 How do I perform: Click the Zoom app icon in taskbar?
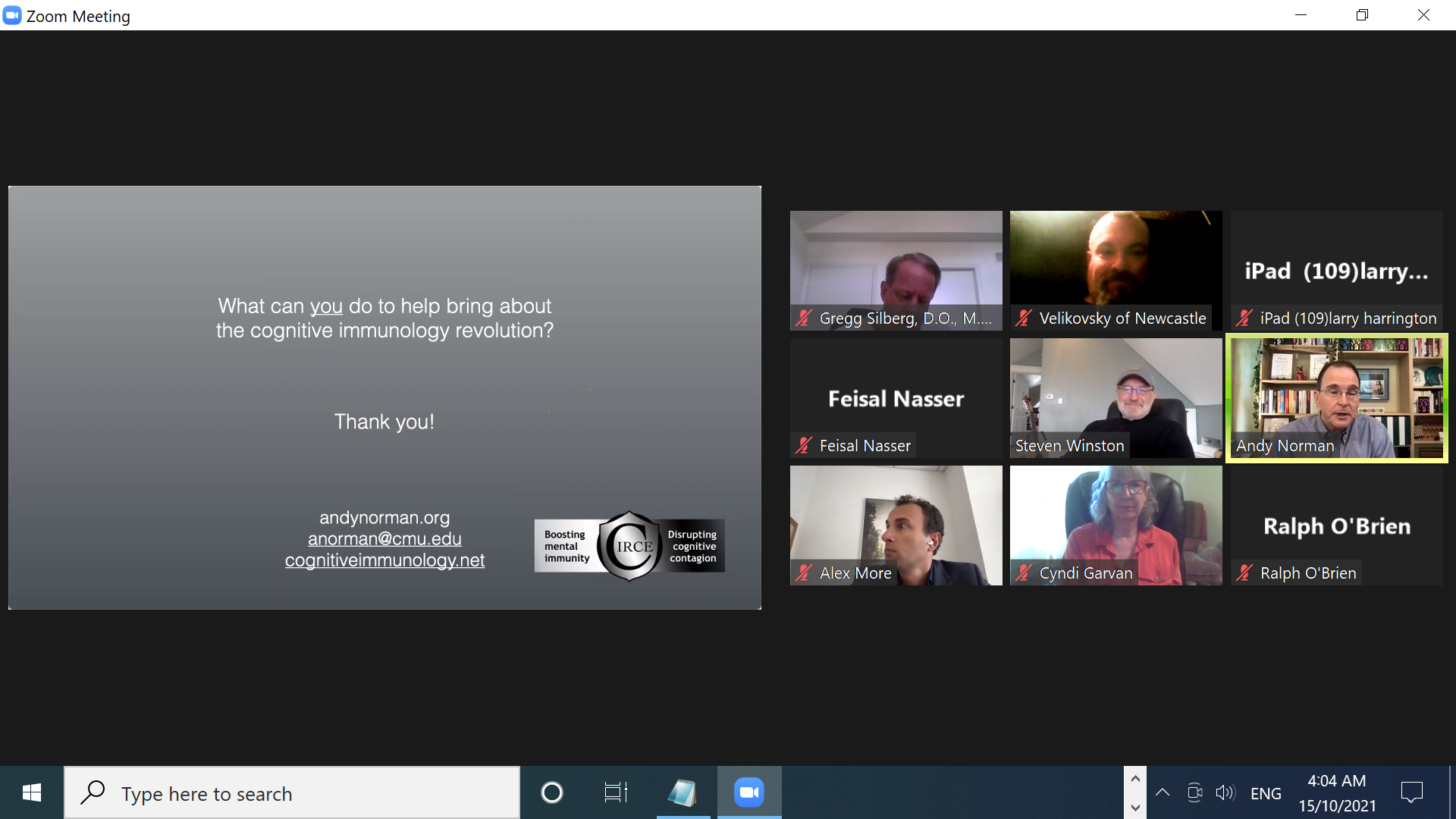748,792
